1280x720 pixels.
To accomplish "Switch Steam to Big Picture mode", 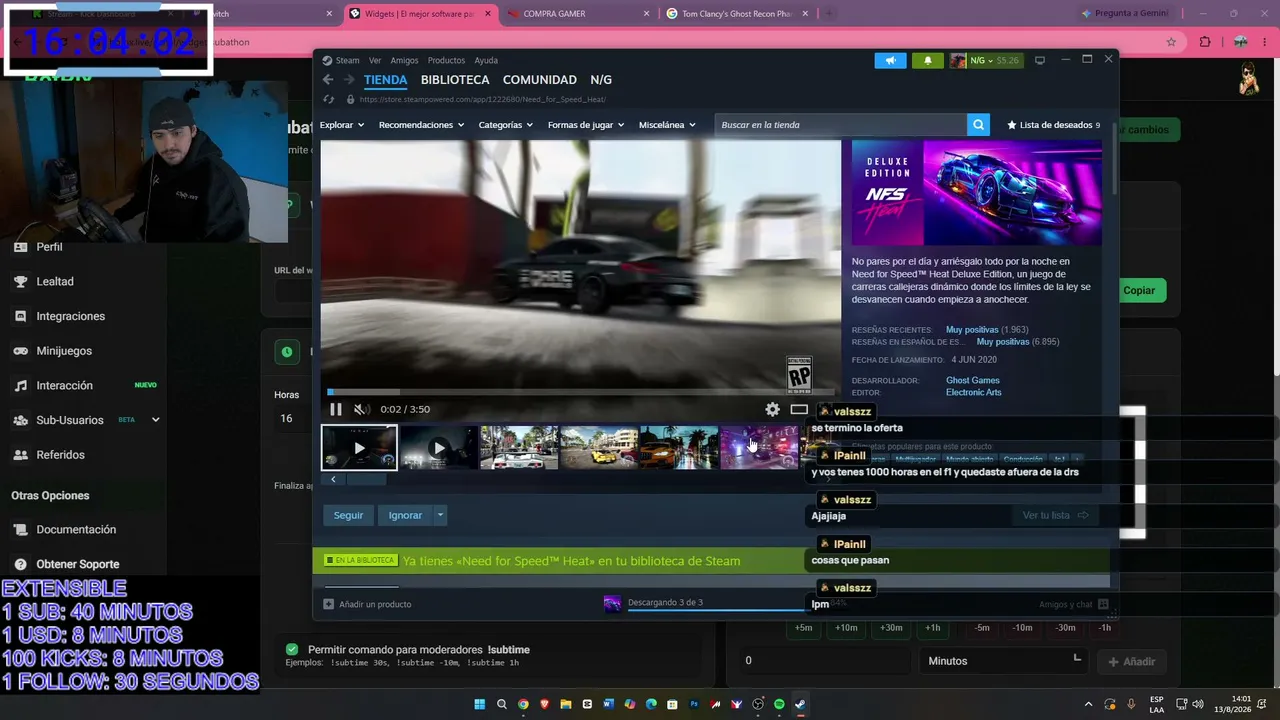I will 1040,60.
